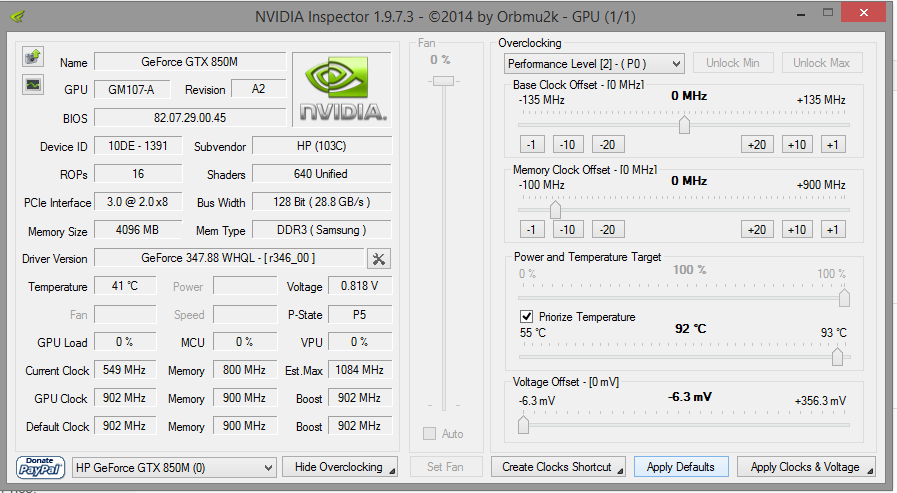Image resolution: width=897 pixels, height=493 pixels.
Task: Click the Fan speed vertical slider handle
Action: 443,81
